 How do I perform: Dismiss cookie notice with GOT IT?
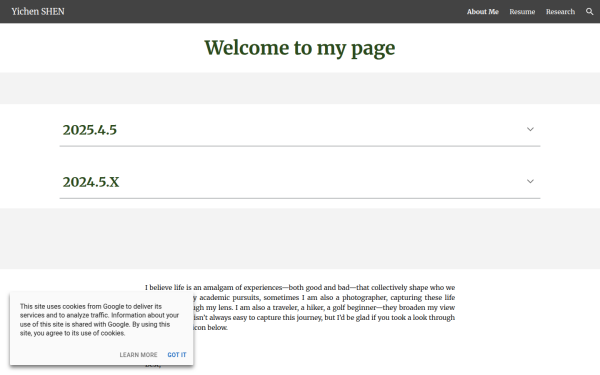click(177, 355)
